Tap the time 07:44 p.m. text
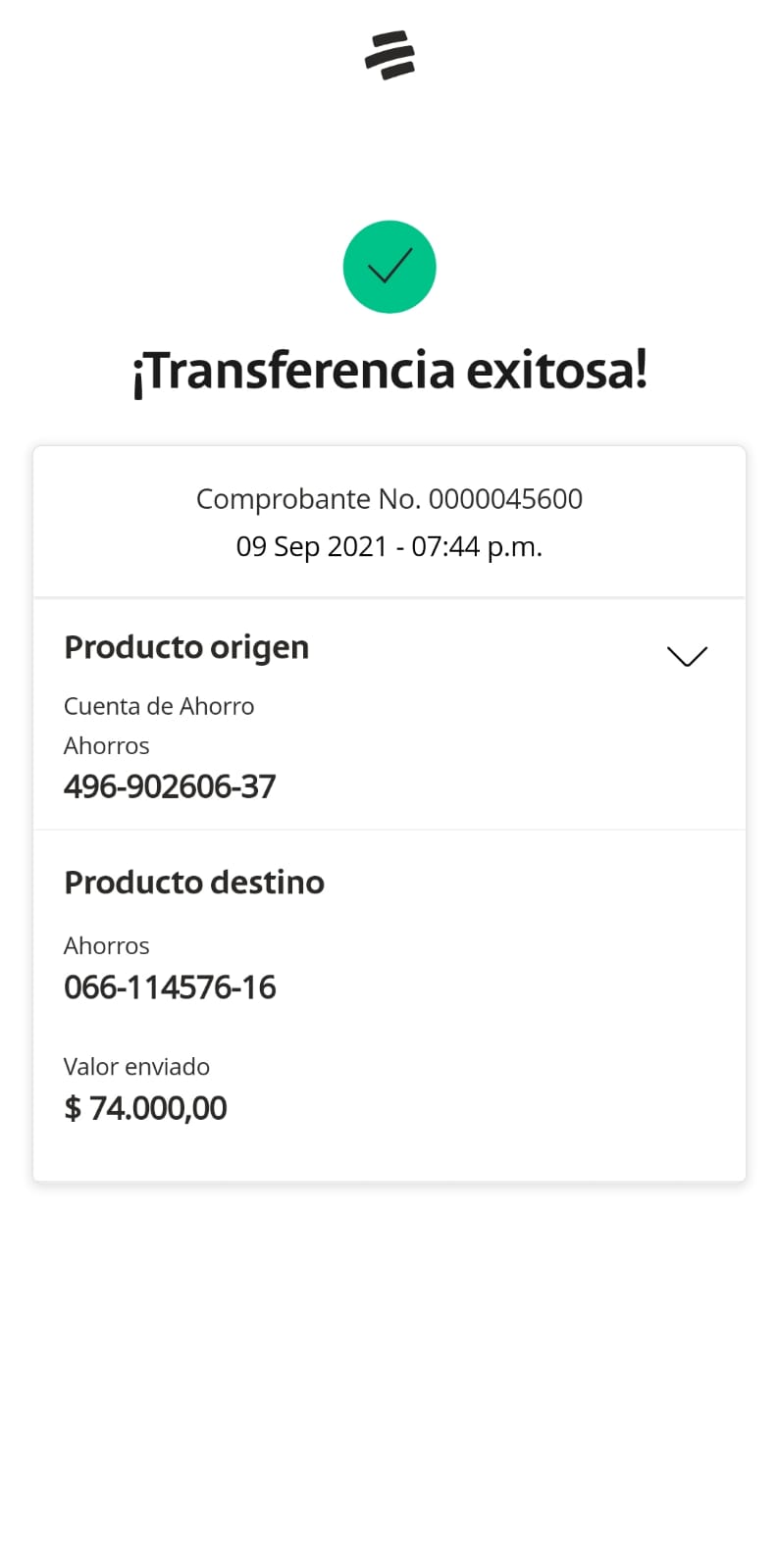 [477, 546]
